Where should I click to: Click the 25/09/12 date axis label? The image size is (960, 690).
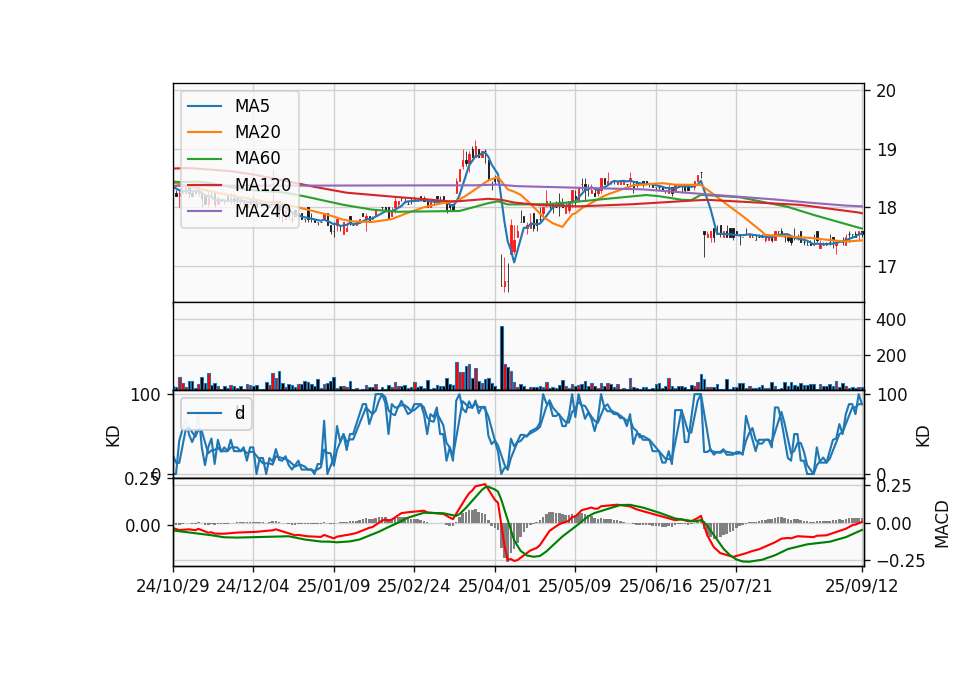coord(862,586)
